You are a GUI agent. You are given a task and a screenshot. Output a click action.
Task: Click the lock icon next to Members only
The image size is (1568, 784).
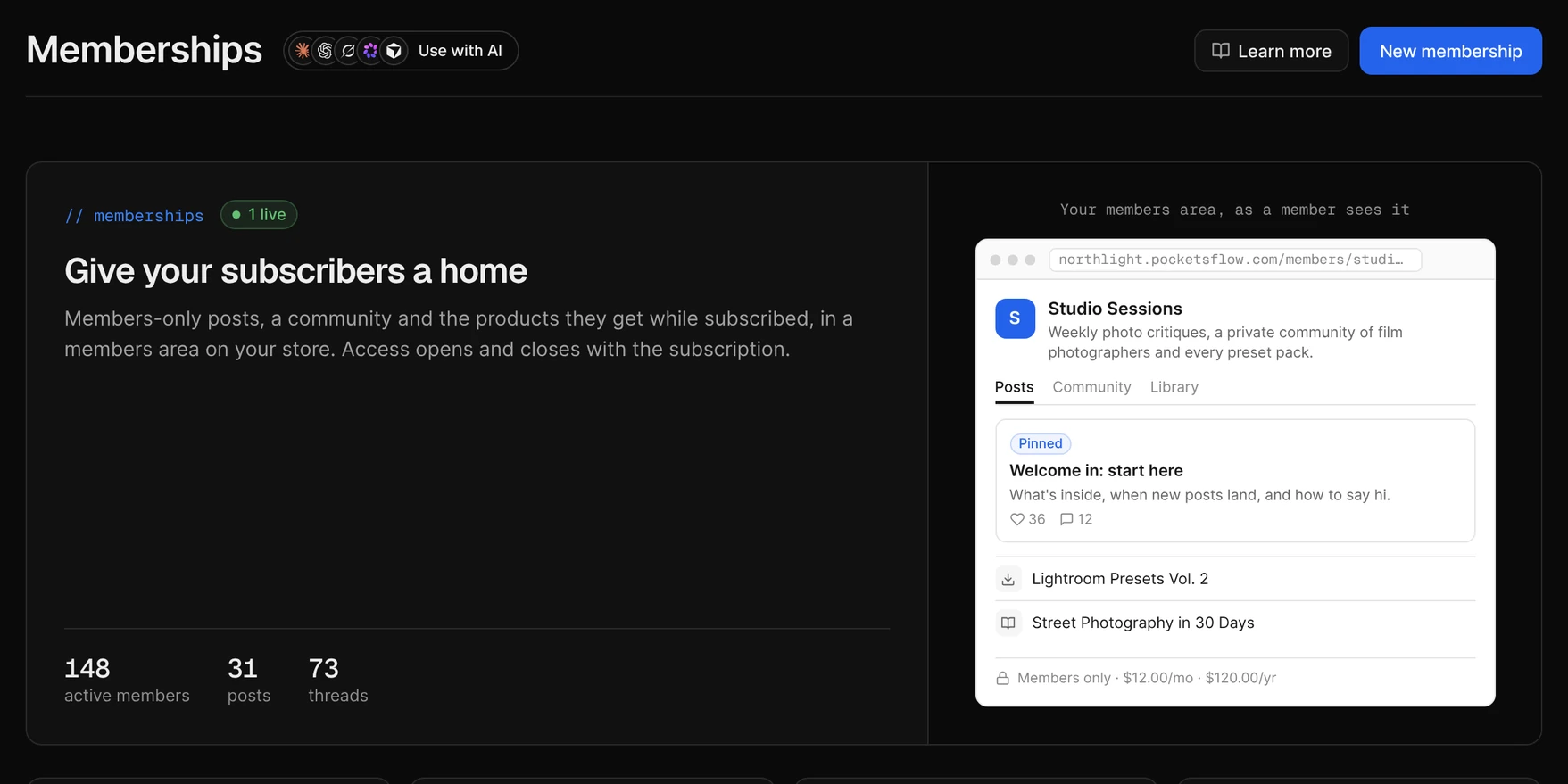(1003, 678)
